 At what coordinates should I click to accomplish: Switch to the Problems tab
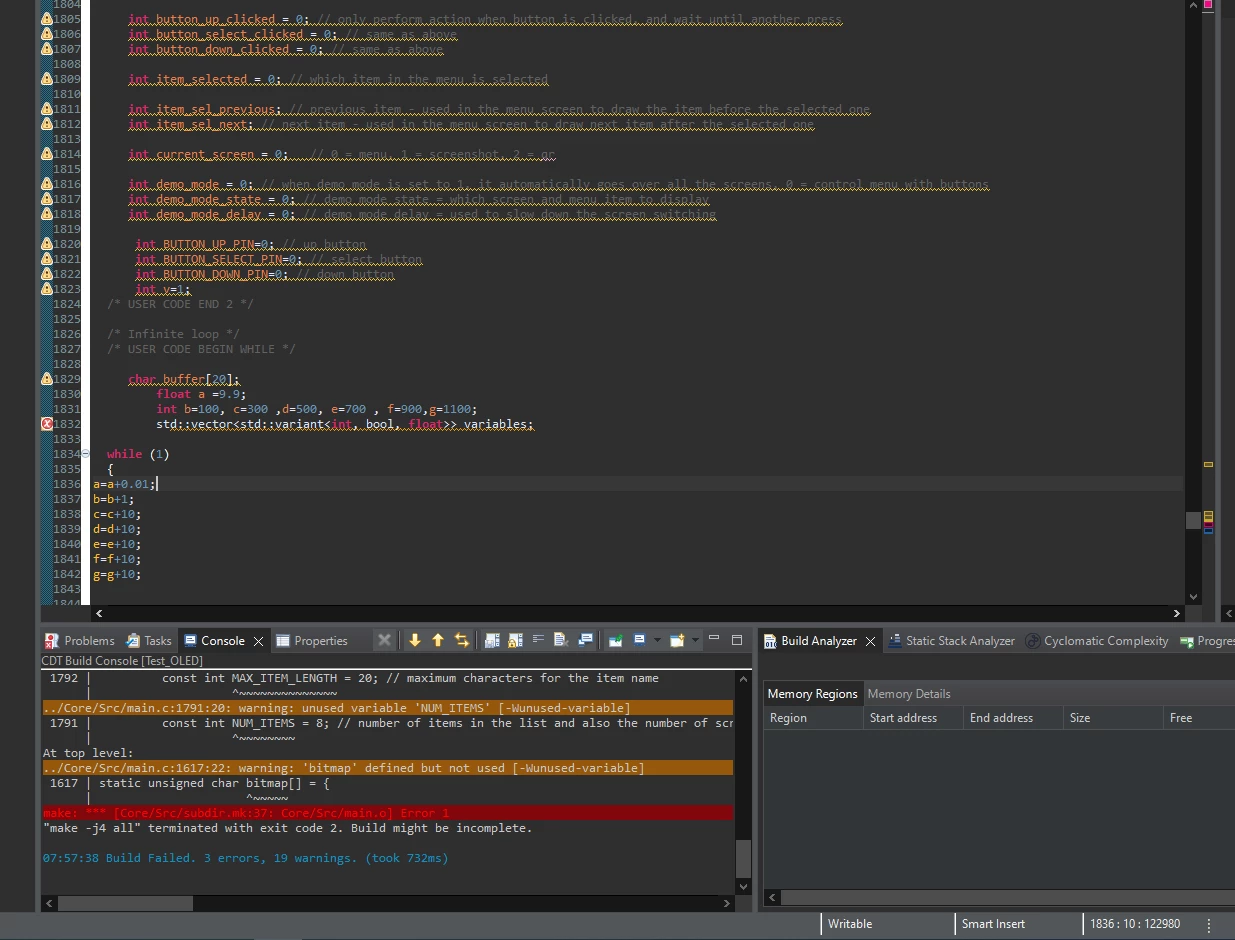(80, 641)
